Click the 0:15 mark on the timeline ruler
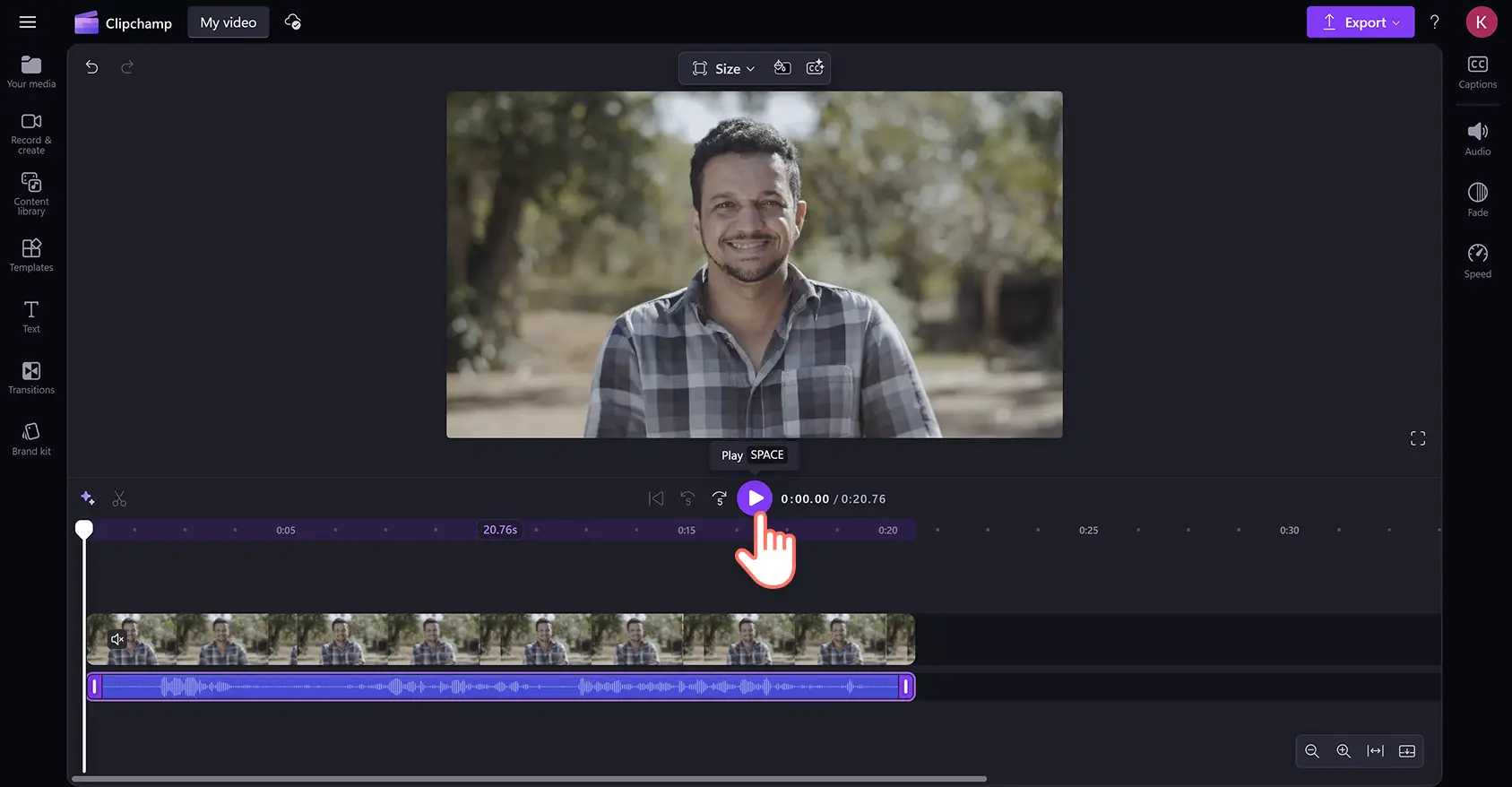1512x787 pixels. [687, 531]
